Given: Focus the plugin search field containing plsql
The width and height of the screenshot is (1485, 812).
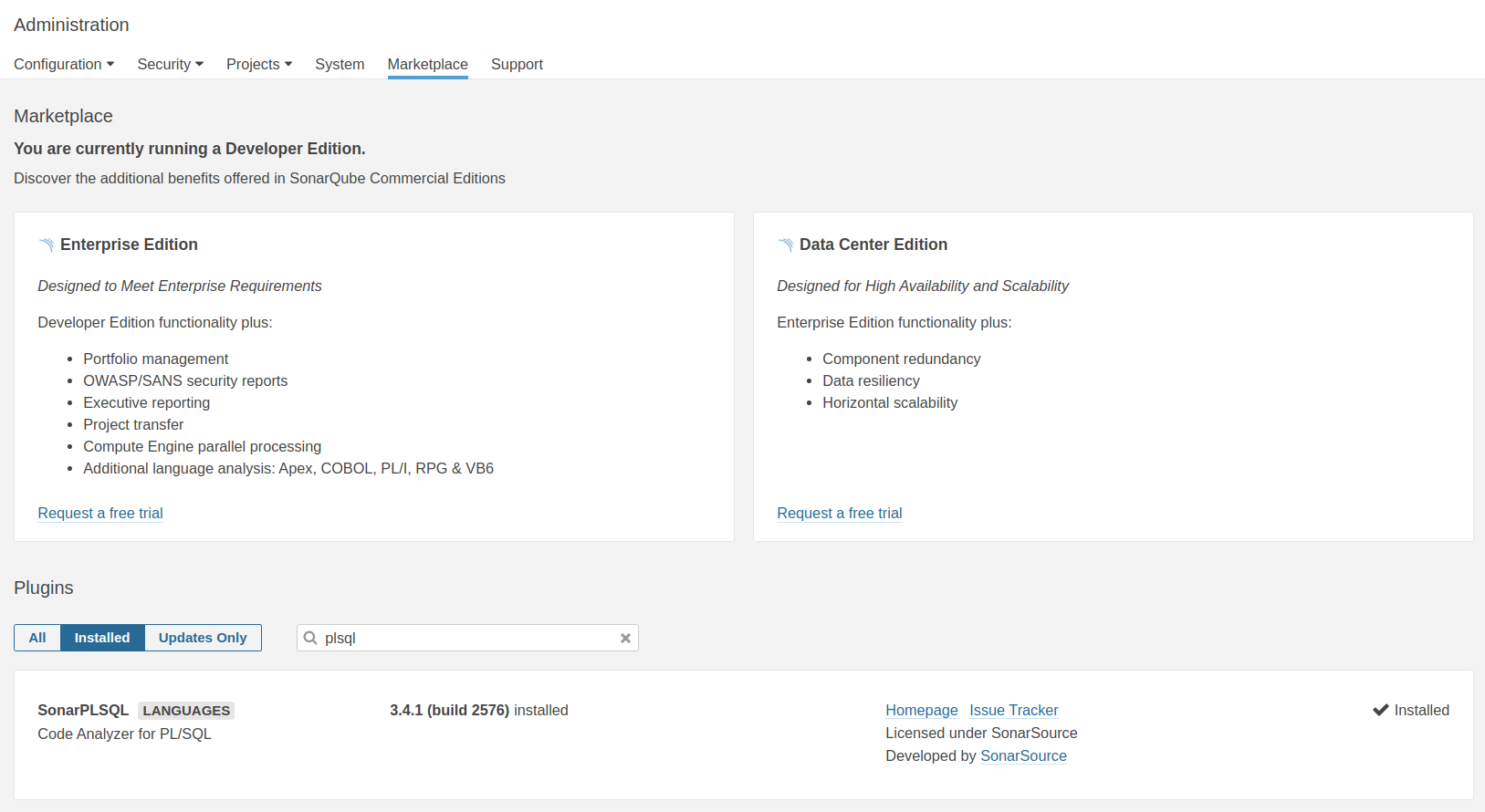Looking at the screenshot, I should (465, 638).
